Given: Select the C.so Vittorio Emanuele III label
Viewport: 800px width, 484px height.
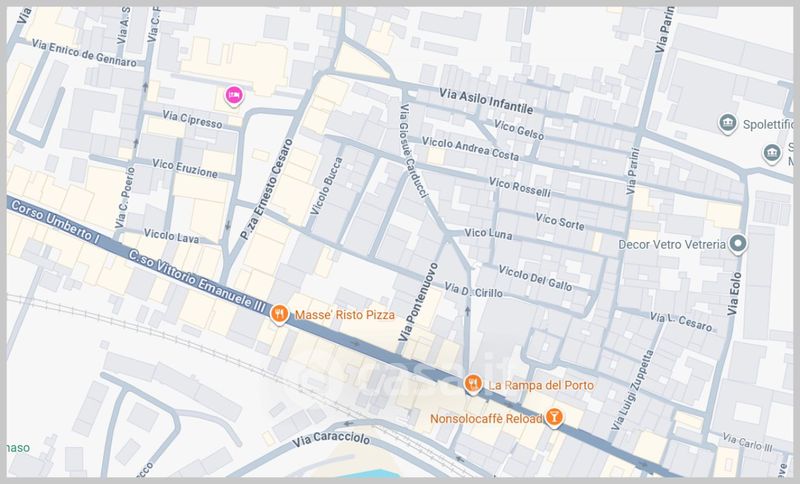Looking at the screenshot, I should click(197, 281).
